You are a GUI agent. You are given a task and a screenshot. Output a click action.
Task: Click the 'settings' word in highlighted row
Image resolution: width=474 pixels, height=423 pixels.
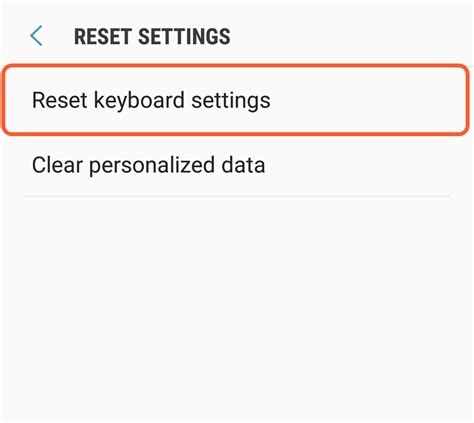tap(231, 101)
